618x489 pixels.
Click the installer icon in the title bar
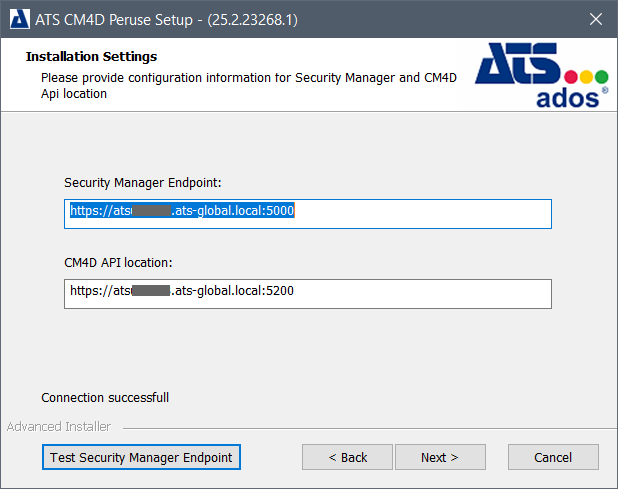[x=19, y=19]
